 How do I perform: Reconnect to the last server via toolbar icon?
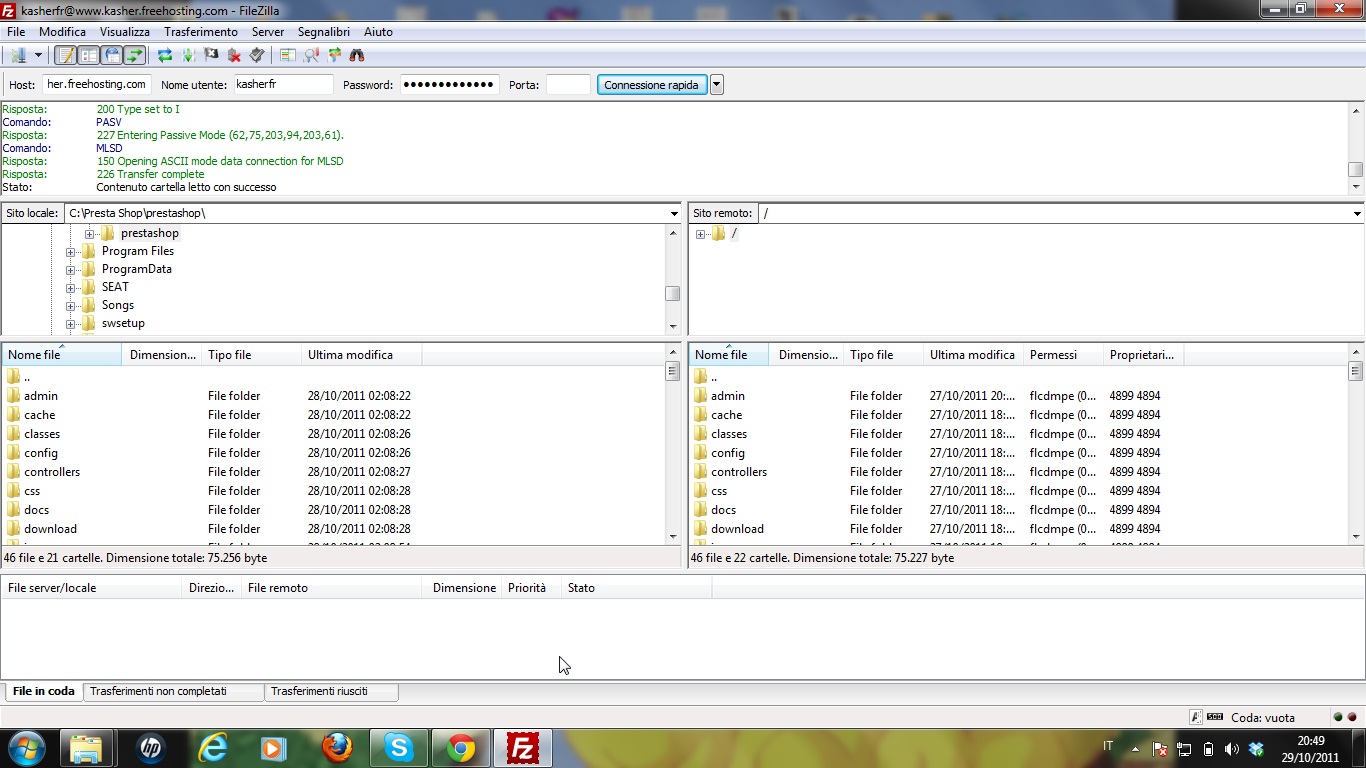[x=257, y=56]
